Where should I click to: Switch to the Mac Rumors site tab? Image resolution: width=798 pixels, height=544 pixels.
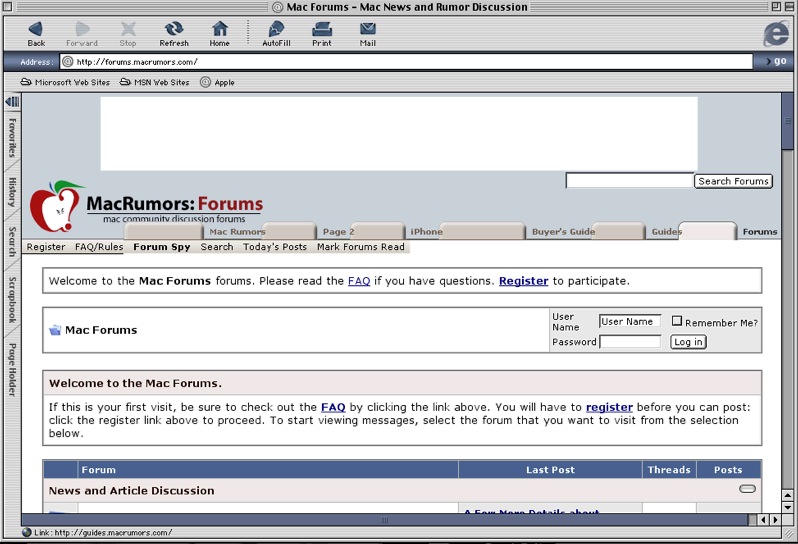[x=237, y=232]
